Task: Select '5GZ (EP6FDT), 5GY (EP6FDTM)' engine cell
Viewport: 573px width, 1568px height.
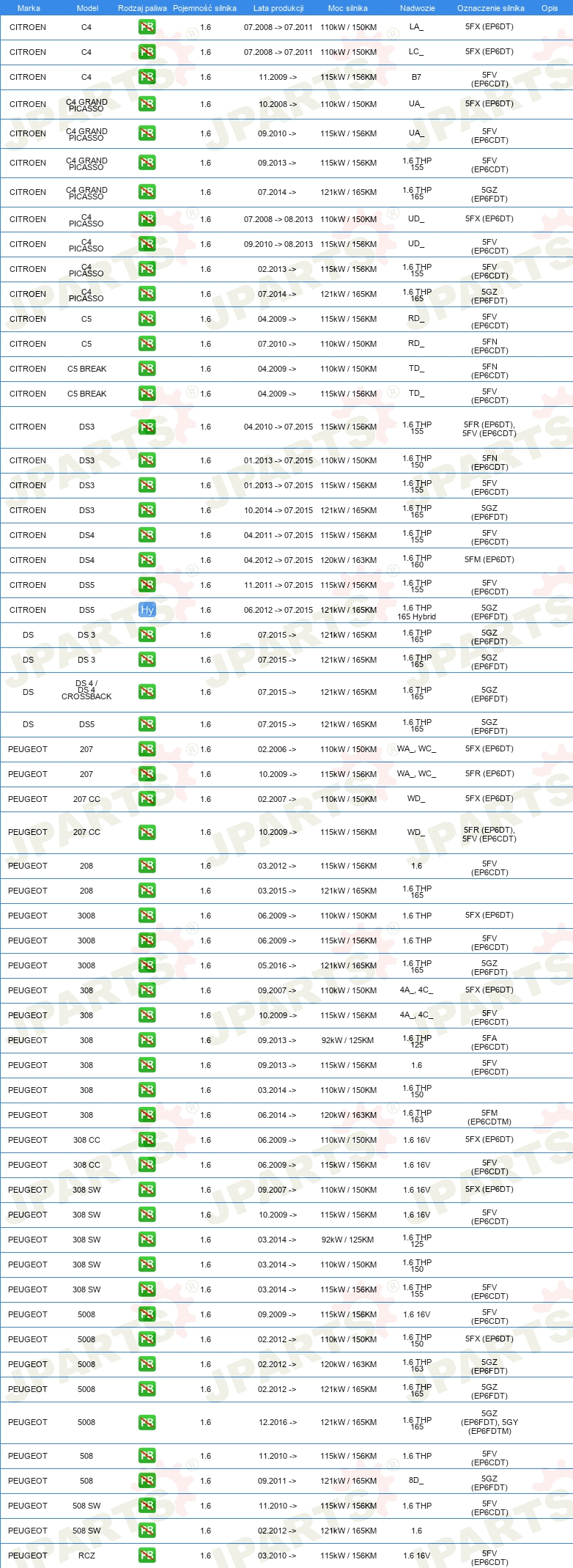Action: 489,1422
